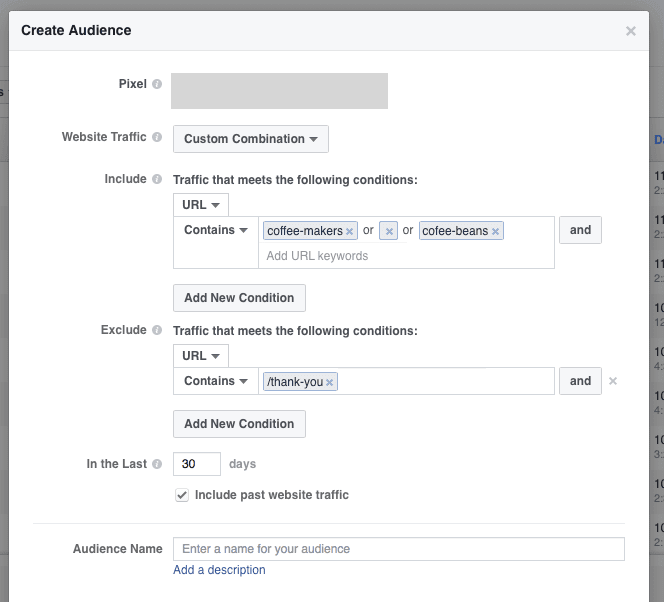Click Add New Condition under Include
Screen dimensions: 664x602
[x=239, y=298]
